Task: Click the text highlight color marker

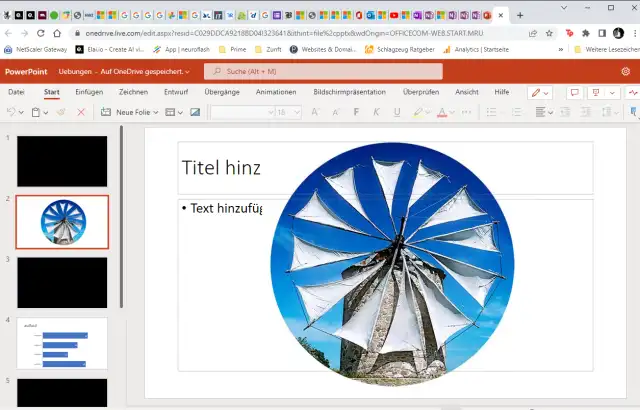Action: coord(418,112)
